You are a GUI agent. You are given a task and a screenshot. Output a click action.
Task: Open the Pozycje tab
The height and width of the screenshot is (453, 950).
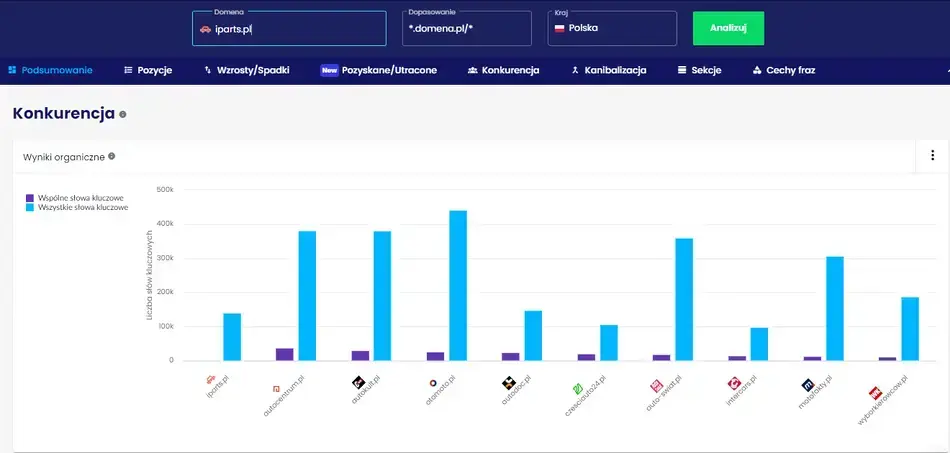(x=148, y=70)
